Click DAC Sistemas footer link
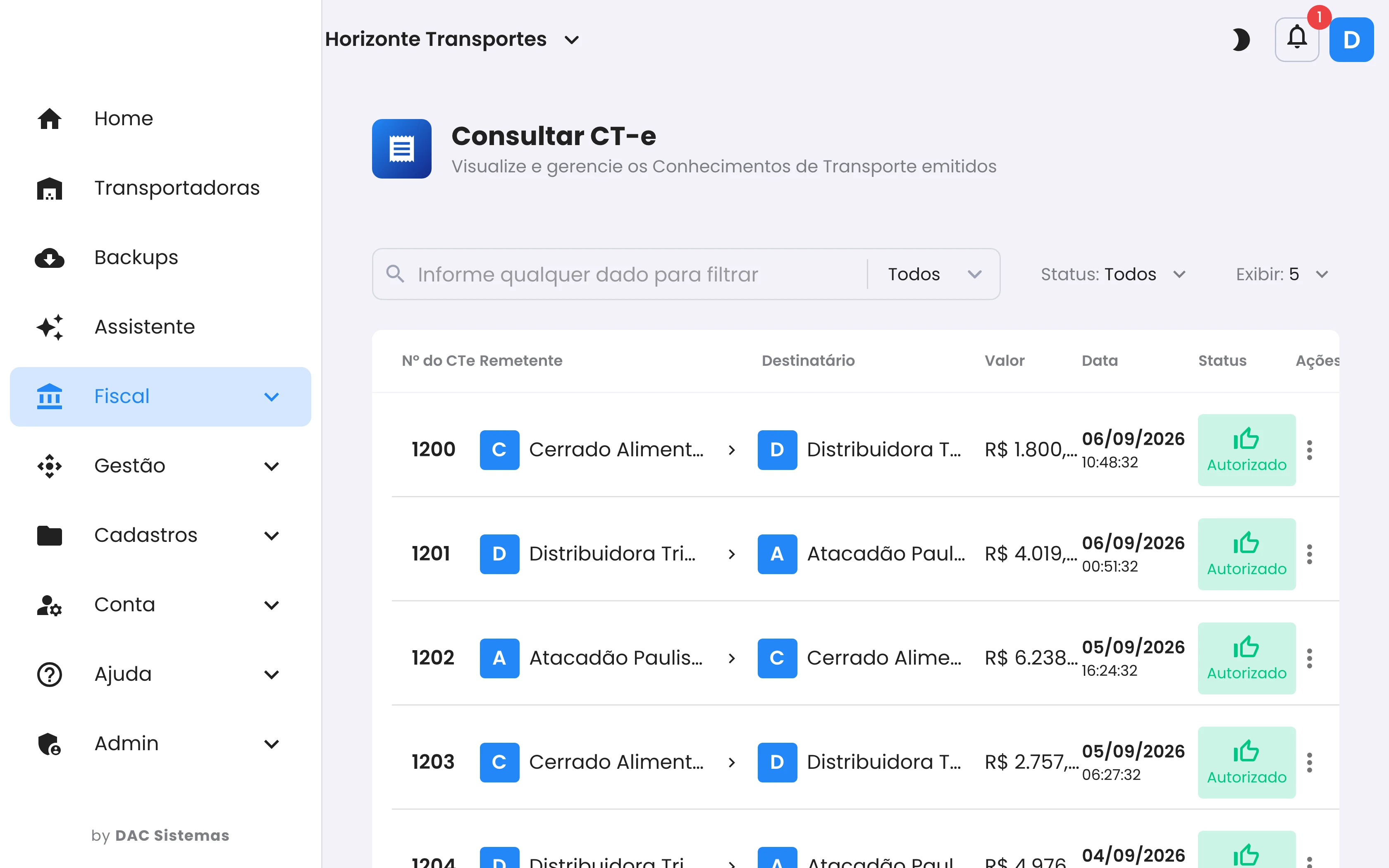This screenshot has width=1389, height=868. [172, 836]
